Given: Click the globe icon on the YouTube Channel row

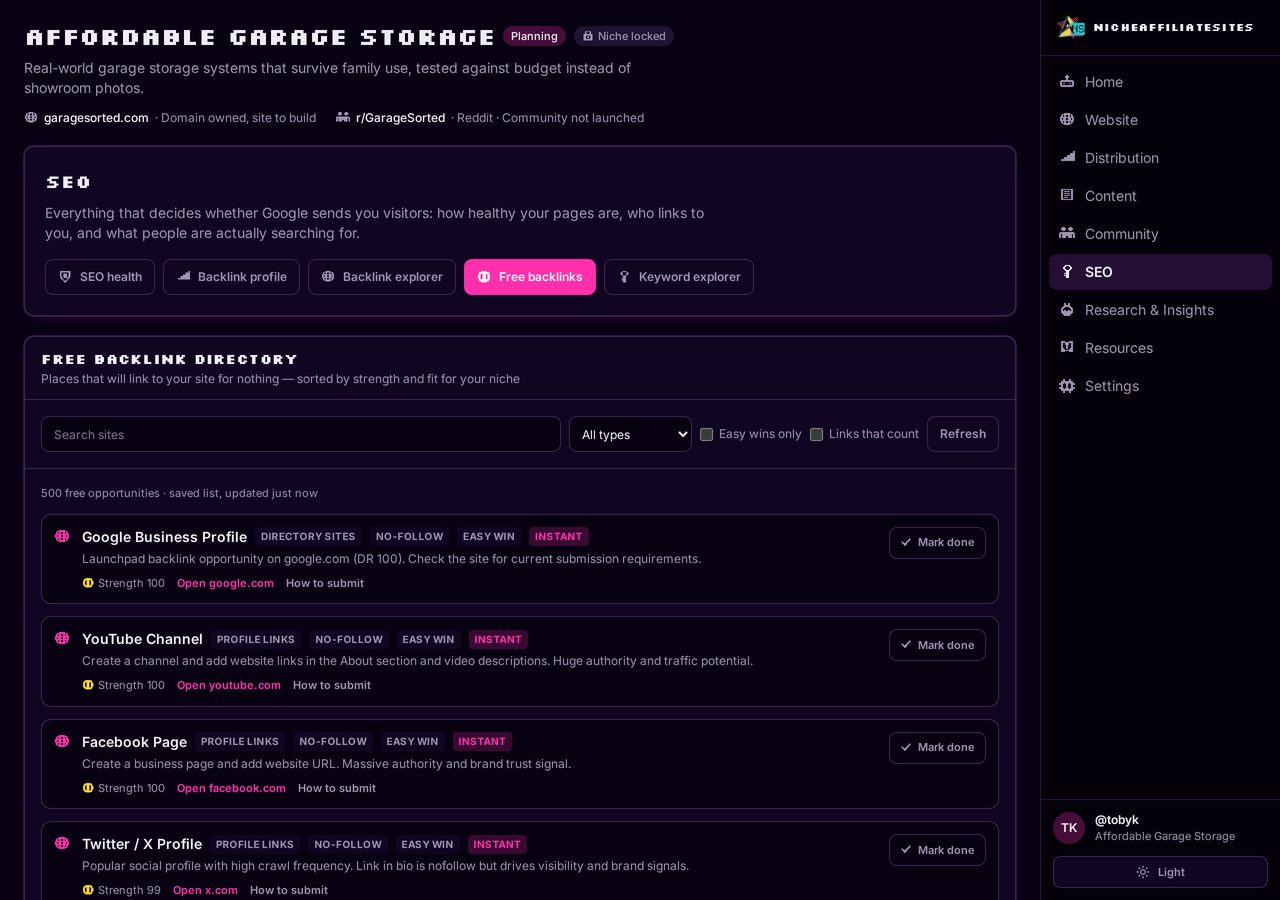Looking at the screenshot, I should coord(62,639).
